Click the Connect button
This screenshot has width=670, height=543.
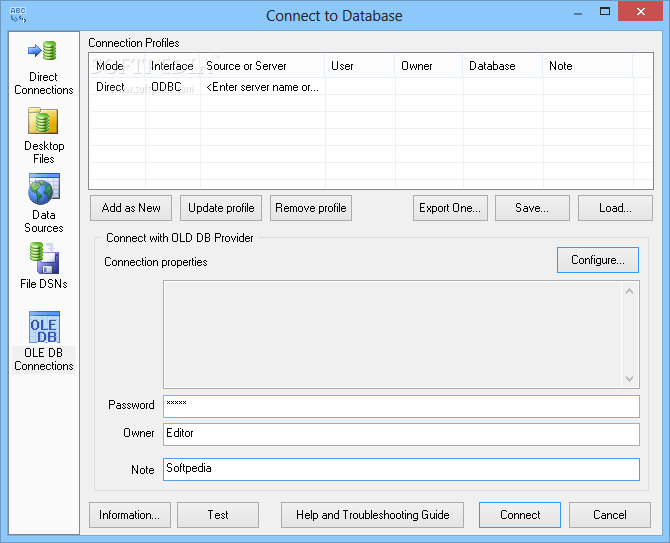tap(520, 515)
